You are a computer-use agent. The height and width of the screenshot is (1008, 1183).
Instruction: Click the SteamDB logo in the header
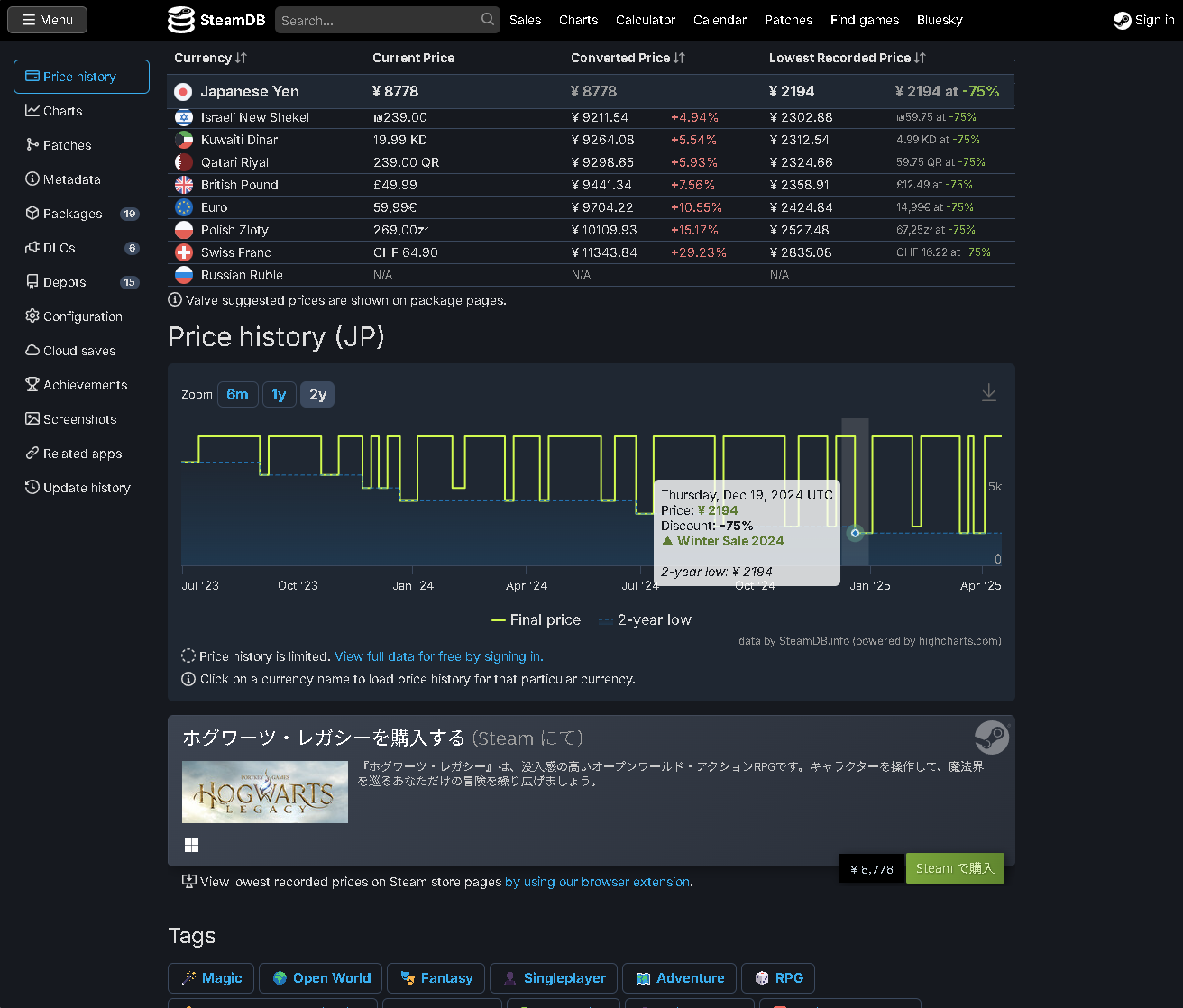216,19
